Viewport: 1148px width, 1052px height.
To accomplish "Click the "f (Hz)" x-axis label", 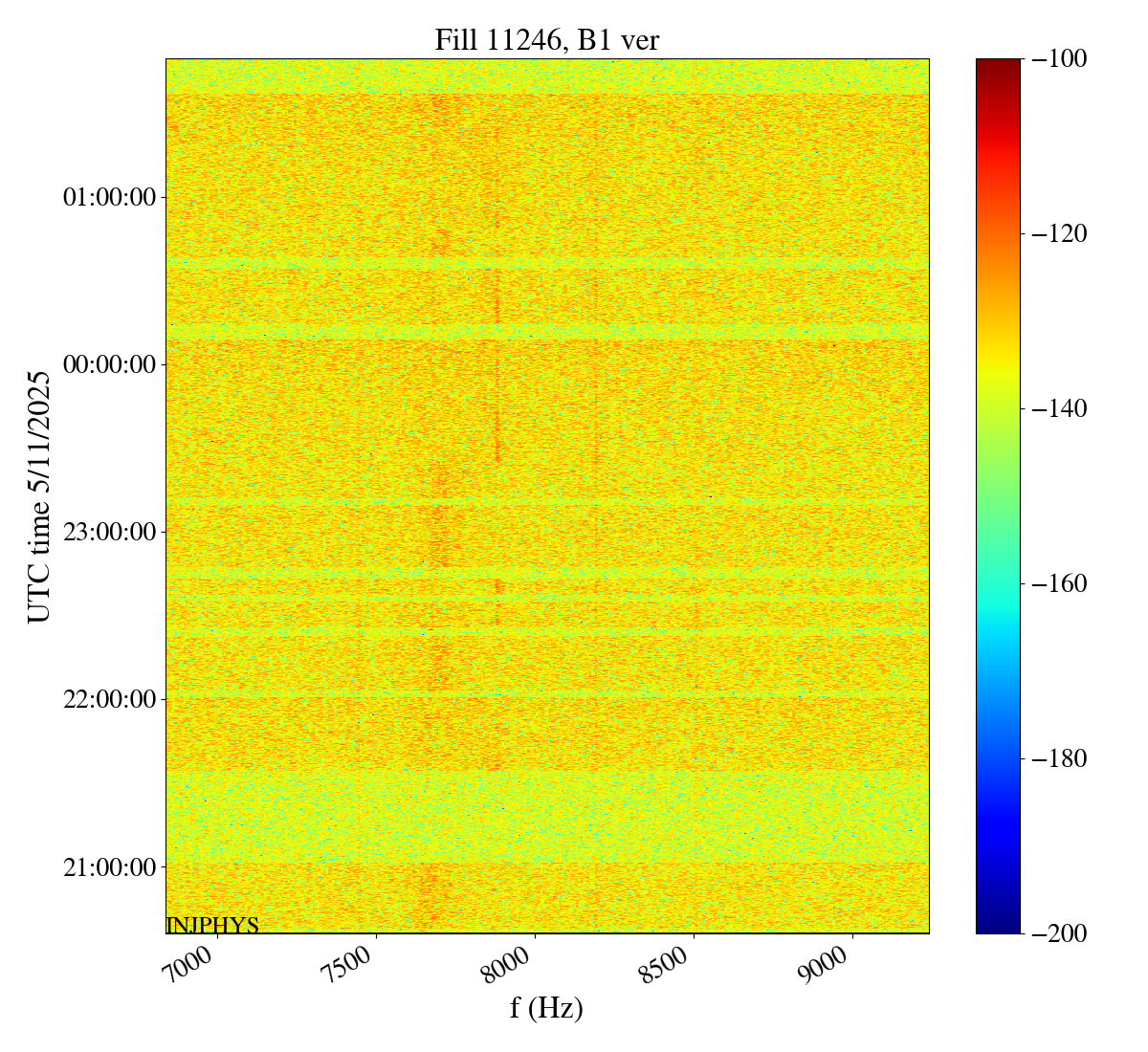I will [546, 1007].
